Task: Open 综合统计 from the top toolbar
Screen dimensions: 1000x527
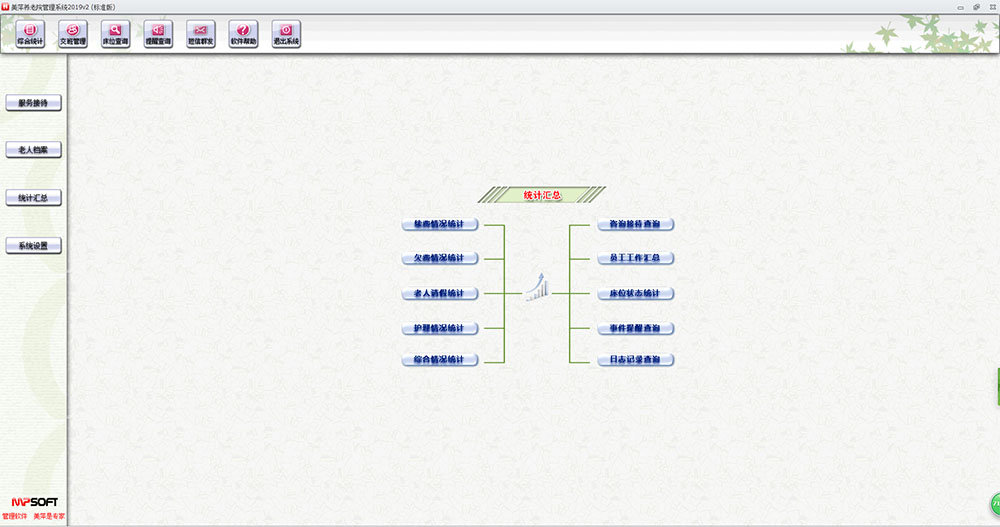Action: pyautogui.click(x=30, y=35)
